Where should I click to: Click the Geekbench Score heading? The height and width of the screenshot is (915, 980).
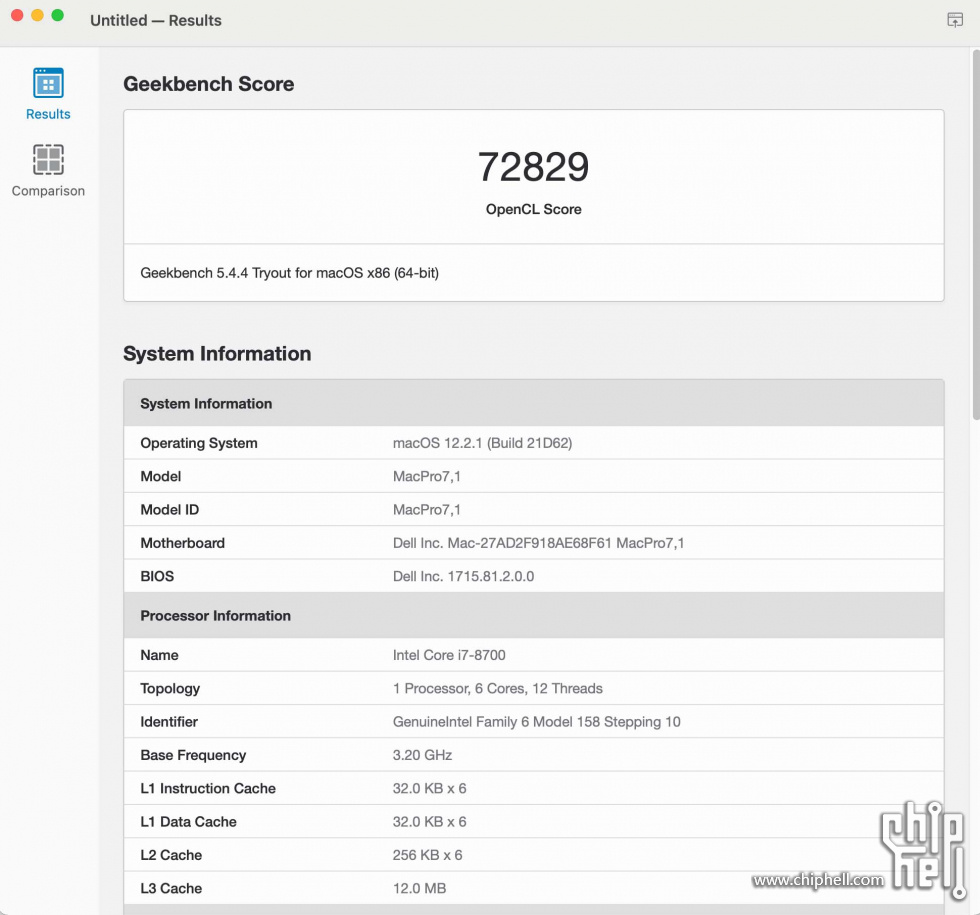(208, 84)
